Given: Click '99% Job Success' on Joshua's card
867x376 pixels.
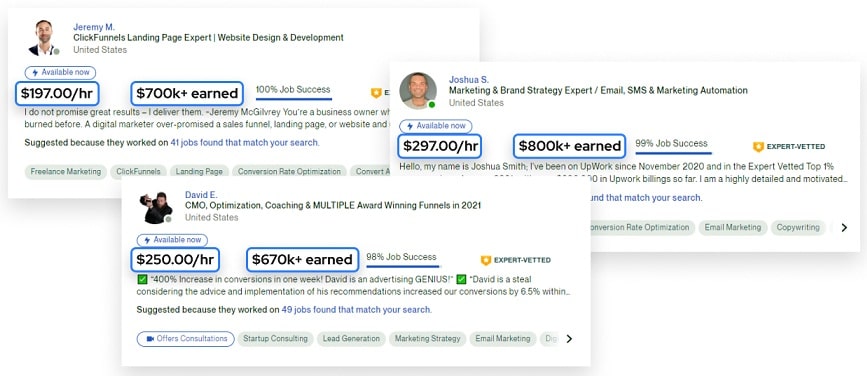Looking at the screenshot, I should click(x=671, y=143).
